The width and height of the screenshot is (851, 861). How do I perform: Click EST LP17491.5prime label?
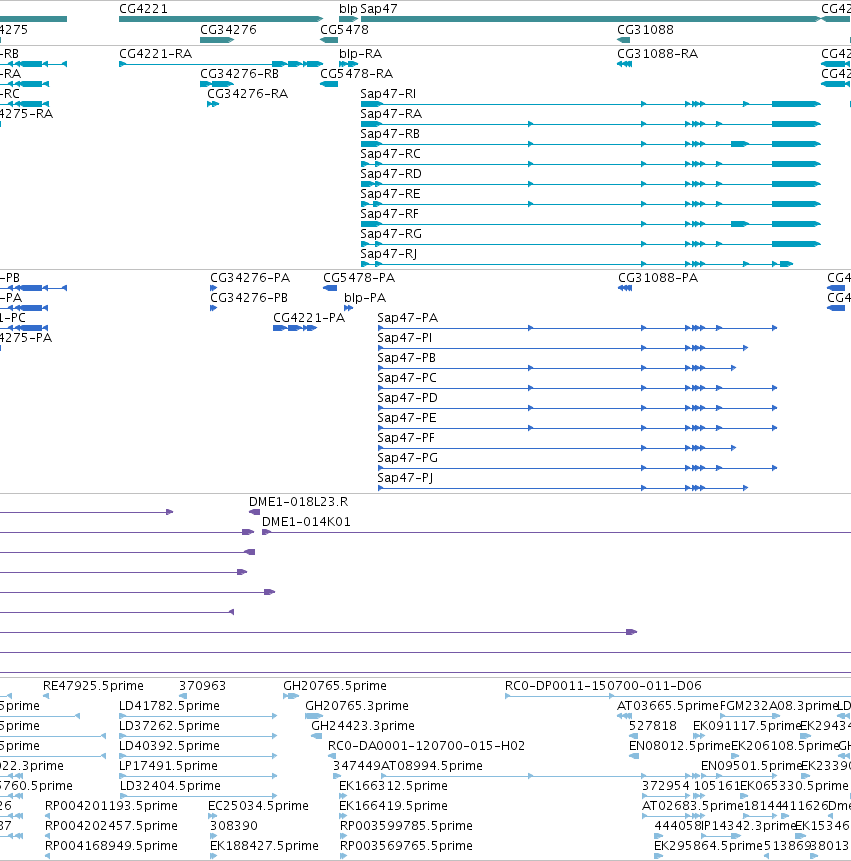[169, 766]
